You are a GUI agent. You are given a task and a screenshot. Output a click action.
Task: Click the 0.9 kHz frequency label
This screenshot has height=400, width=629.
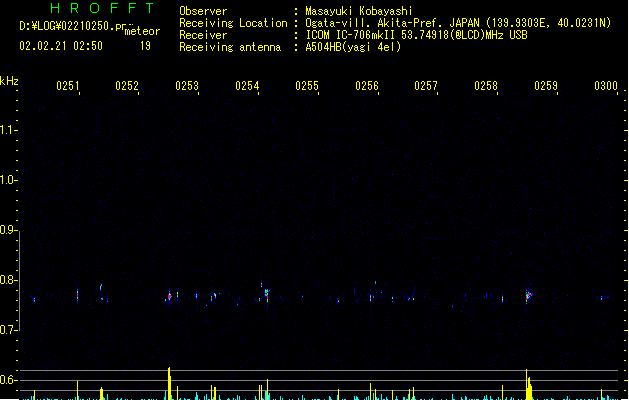(x=8, y=230)
